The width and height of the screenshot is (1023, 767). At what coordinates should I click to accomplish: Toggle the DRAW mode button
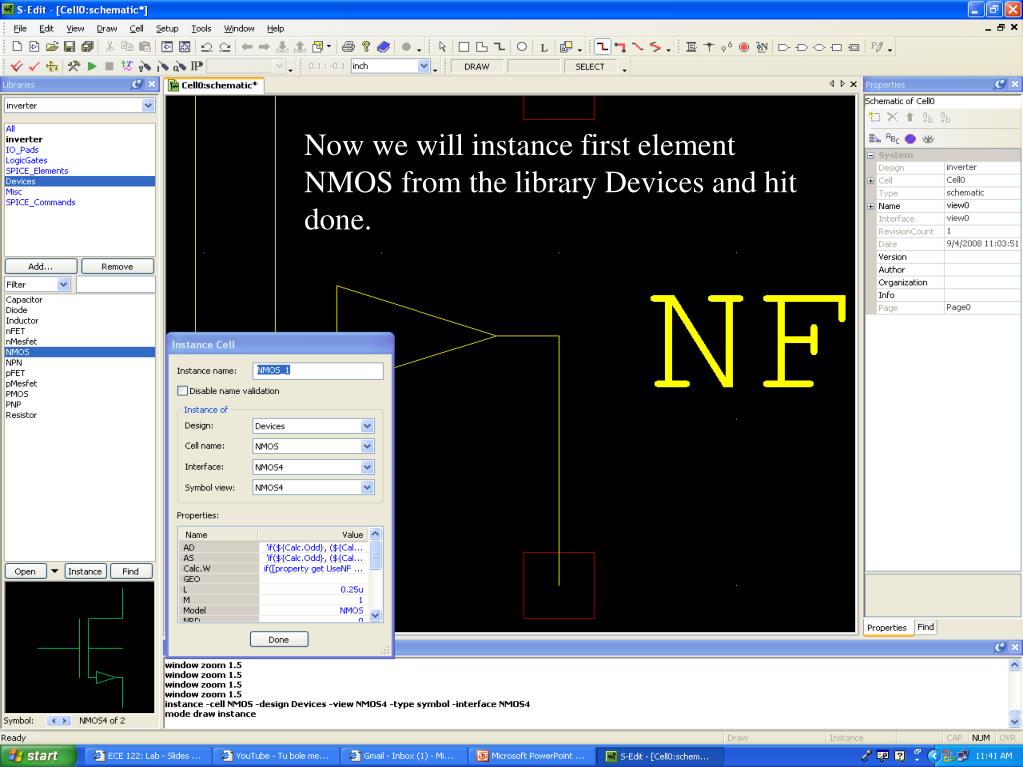click(x=476, y=67)
